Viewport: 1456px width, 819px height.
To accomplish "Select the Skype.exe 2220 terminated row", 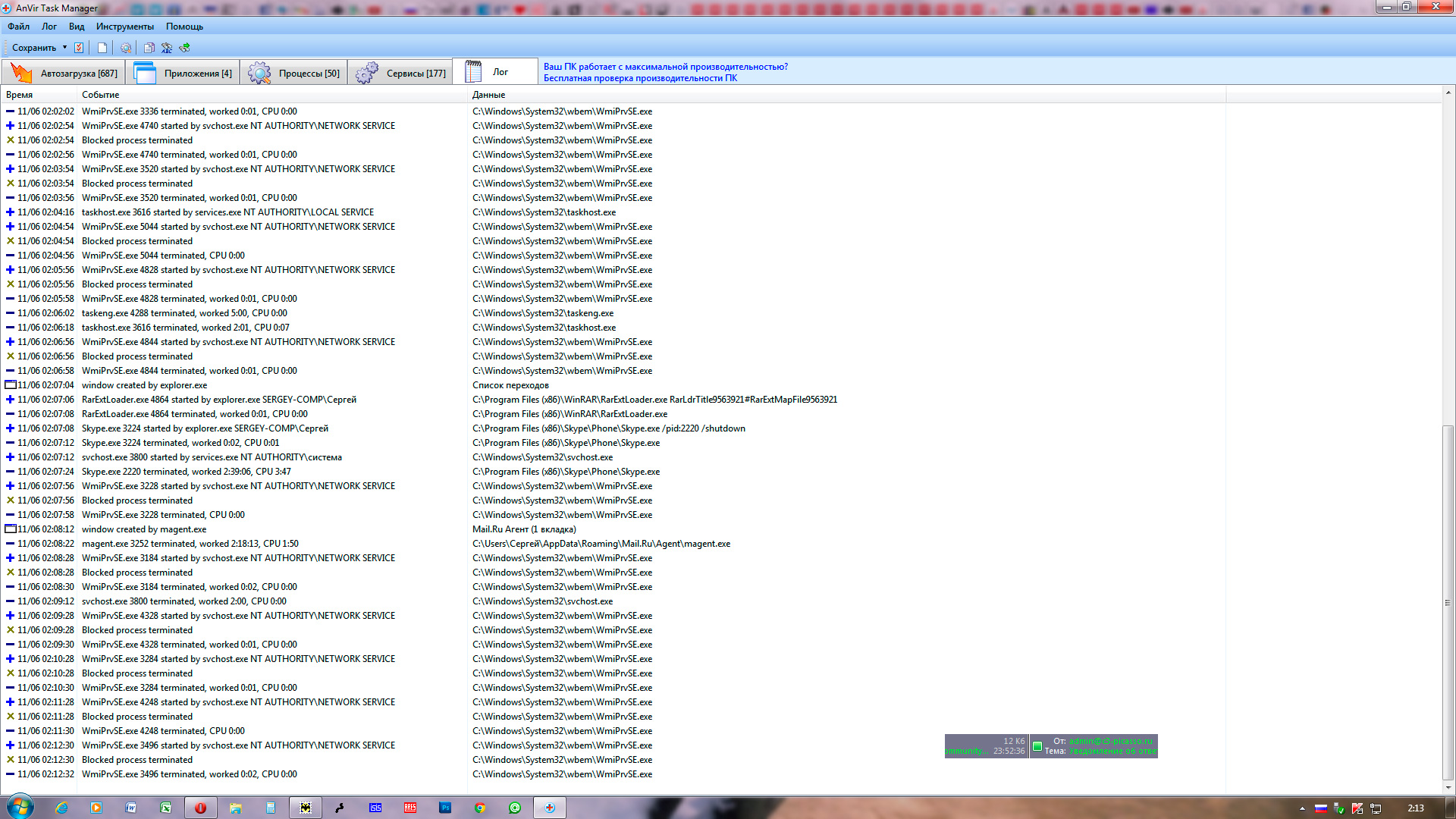I will click(613, 472).
